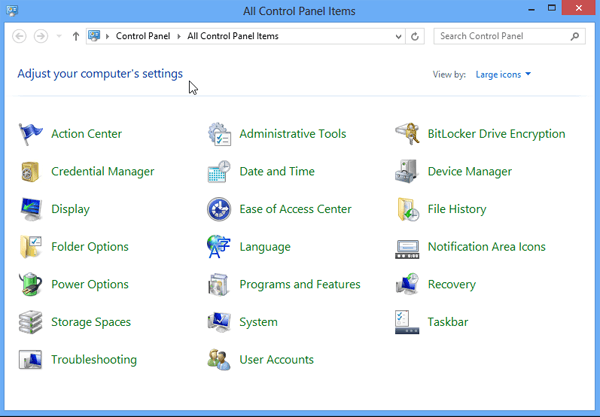
Task: Click the Language globe icon
Action: point(218,247)
